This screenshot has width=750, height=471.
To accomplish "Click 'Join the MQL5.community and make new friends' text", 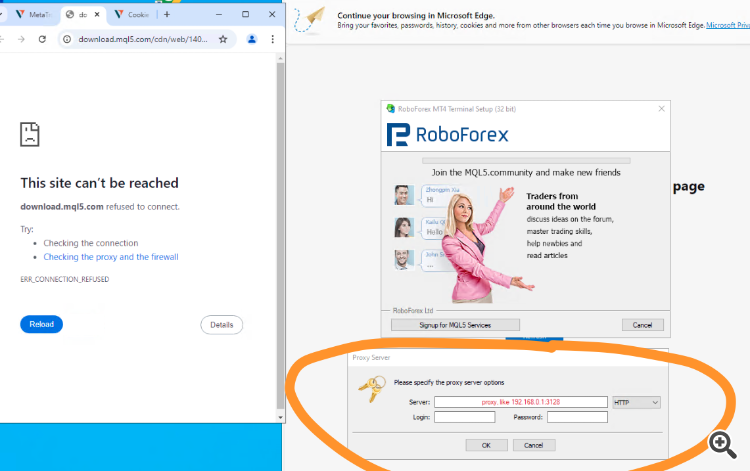I will (526, 173).
